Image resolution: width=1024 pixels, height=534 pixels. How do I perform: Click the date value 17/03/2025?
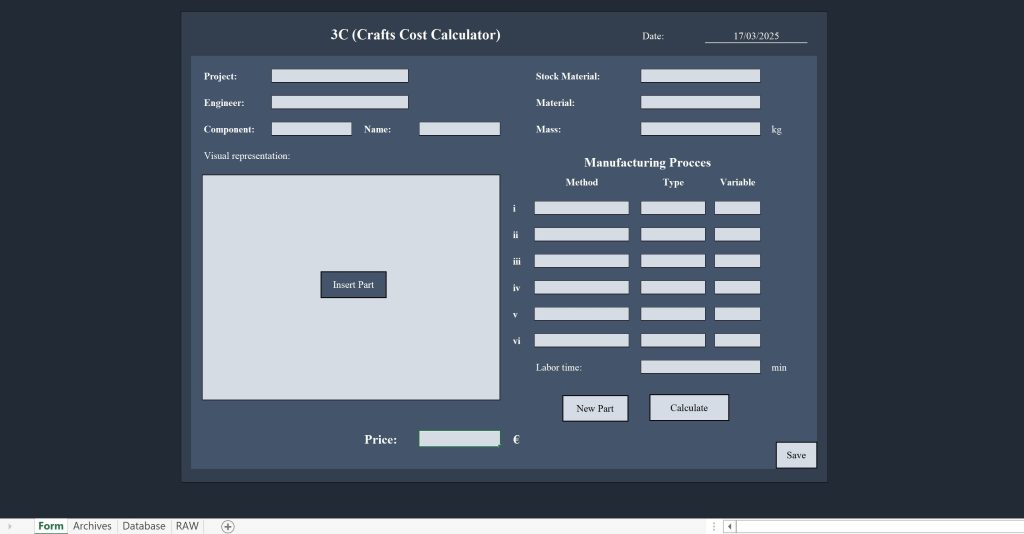click(x=755, y=36)
